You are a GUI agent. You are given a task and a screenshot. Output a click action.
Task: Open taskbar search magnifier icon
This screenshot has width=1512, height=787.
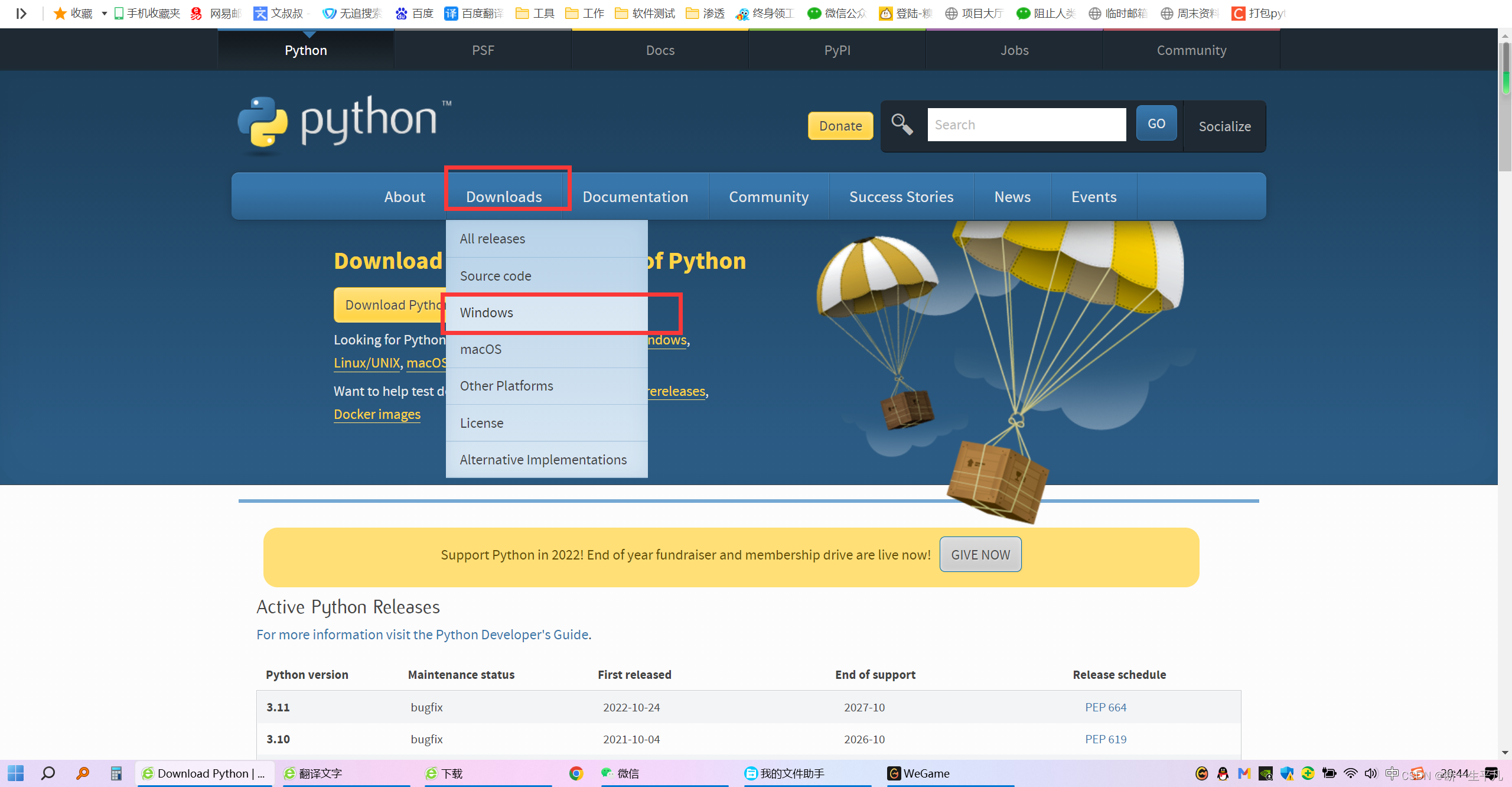pos(48,773)
